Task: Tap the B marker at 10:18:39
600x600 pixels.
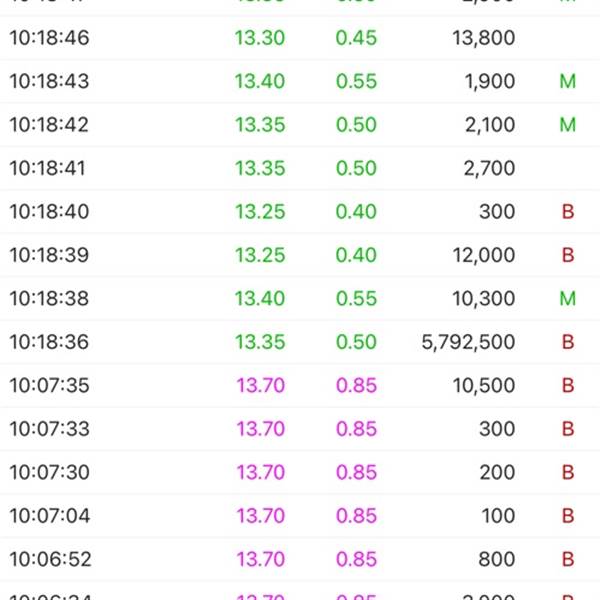Action: click(568, 255)
